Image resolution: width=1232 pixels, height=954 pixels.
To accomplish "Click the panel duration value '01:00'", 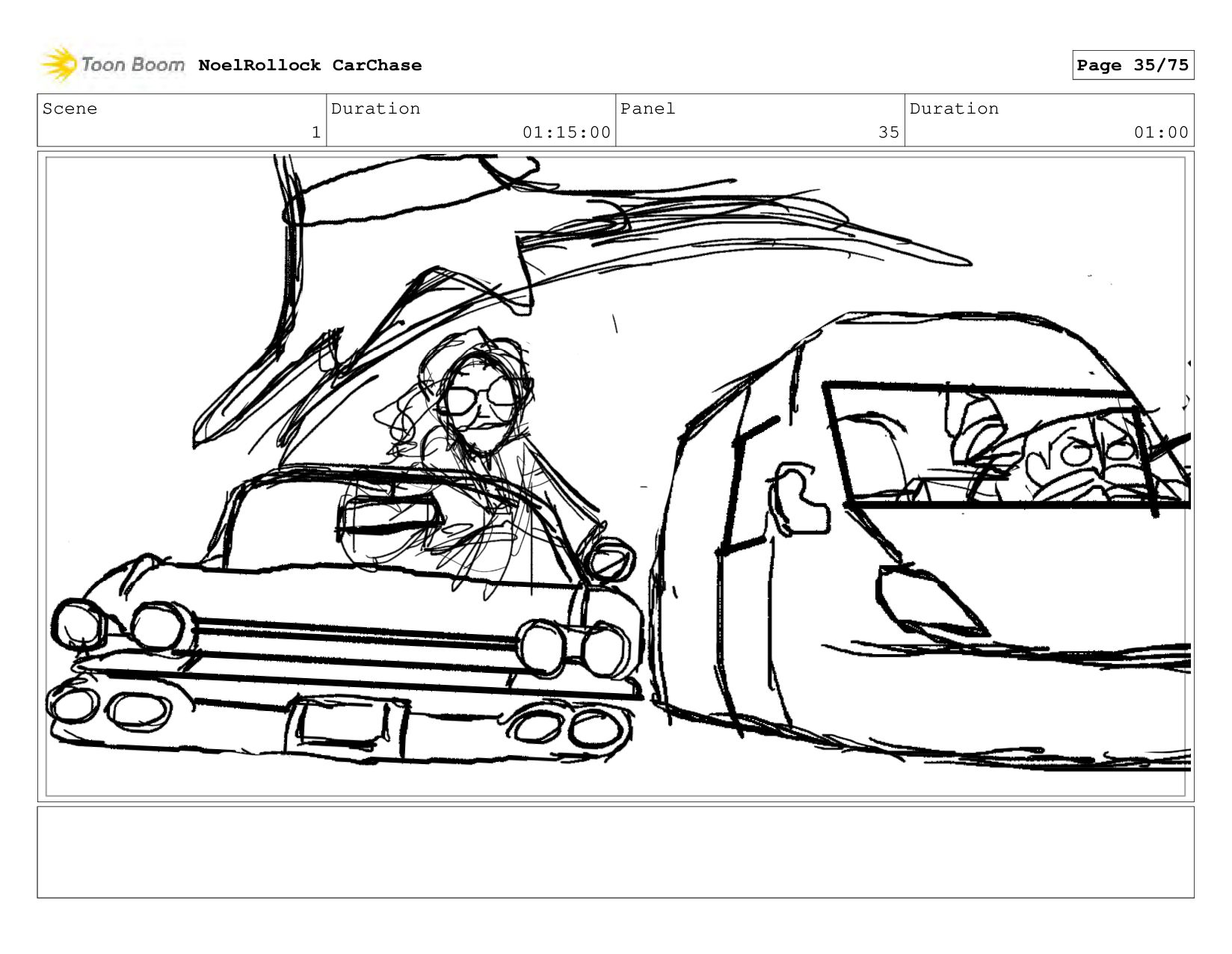I will pyautogui.click(x=1161, y=132).
